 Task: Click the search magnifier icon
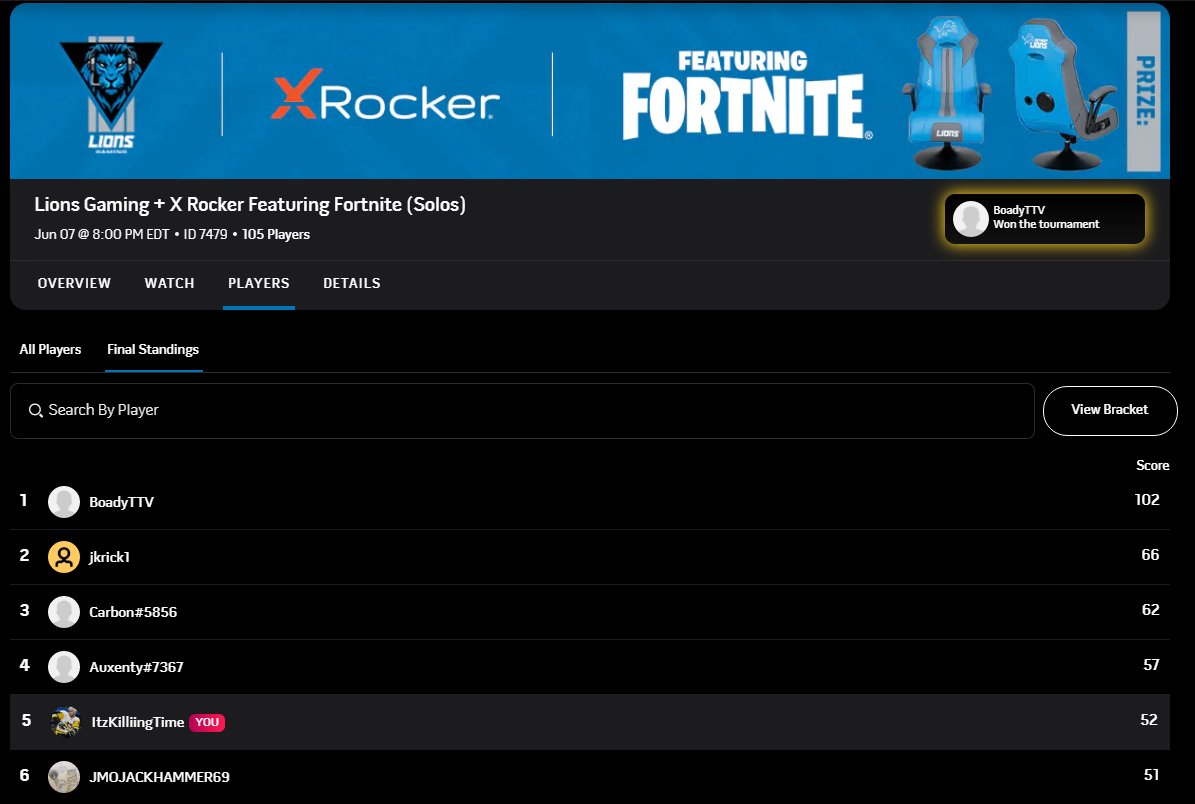coord(36,410)
